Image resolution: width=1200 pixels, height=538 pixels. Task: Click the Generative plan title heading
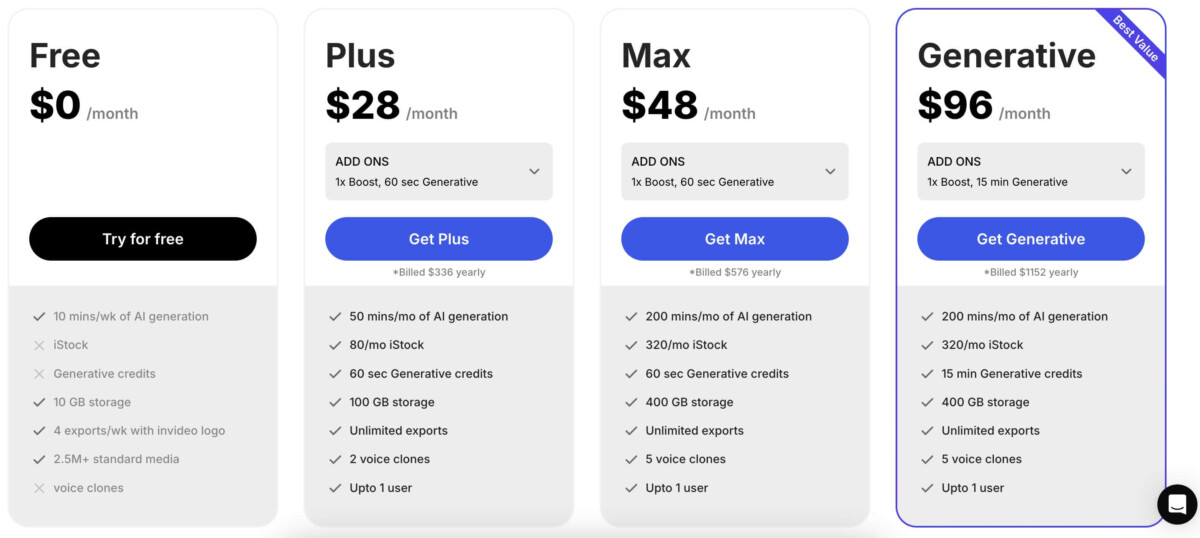pyautogui.click(x=1006, y=56)
